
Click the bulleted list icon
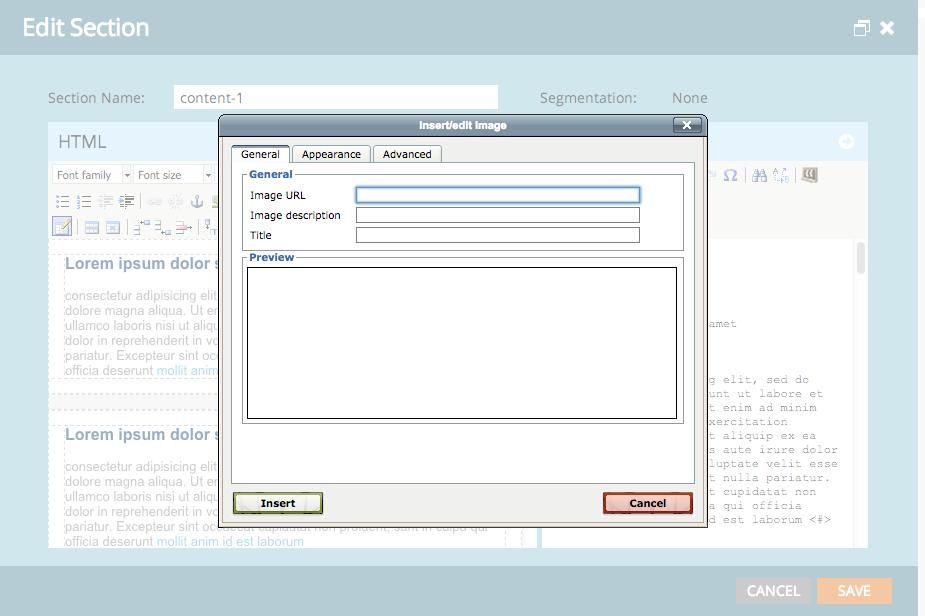click(62, 202)
